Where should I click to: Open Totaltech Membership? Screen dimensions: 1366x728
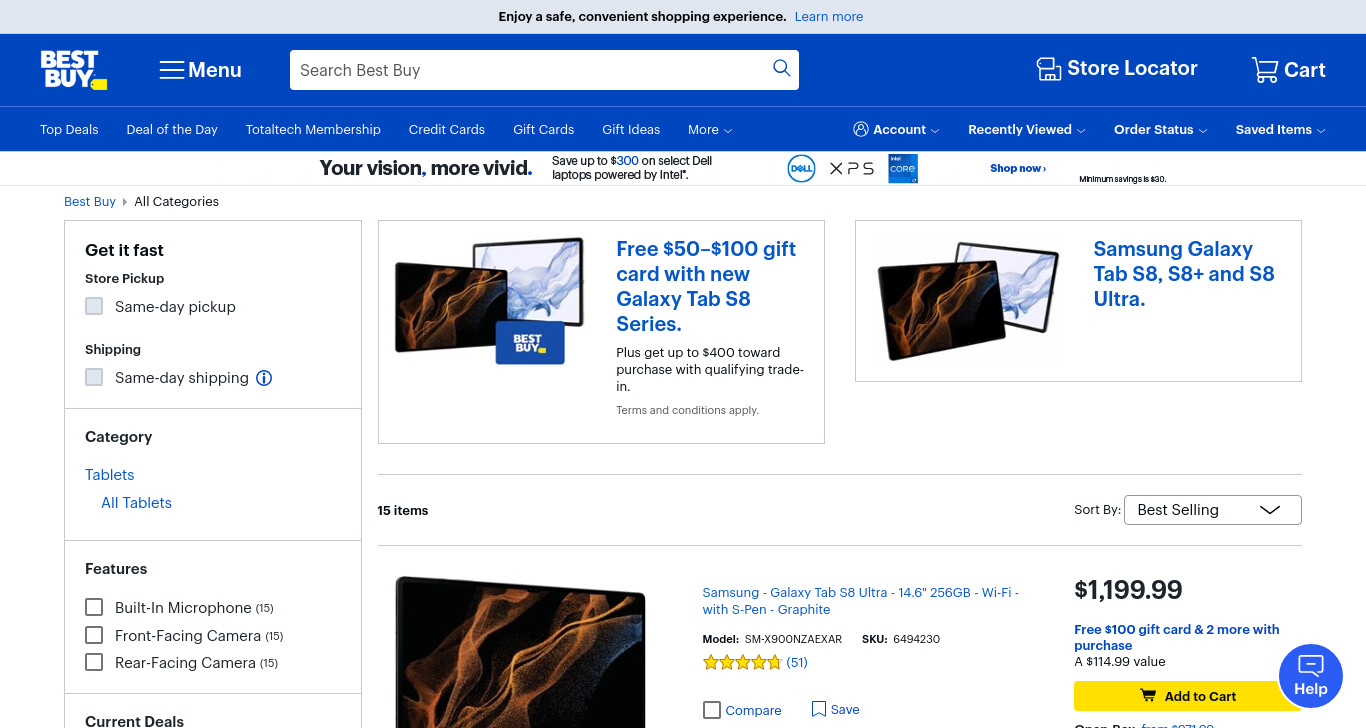click(x=313, y=130)
